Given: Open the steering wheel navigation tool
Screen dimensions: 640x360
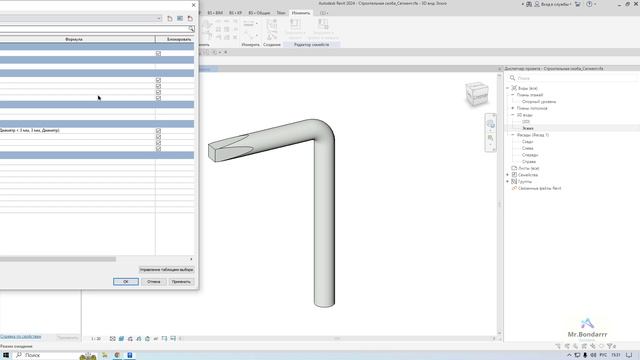Looking at the screenshot, I should [x=491, y=124].
